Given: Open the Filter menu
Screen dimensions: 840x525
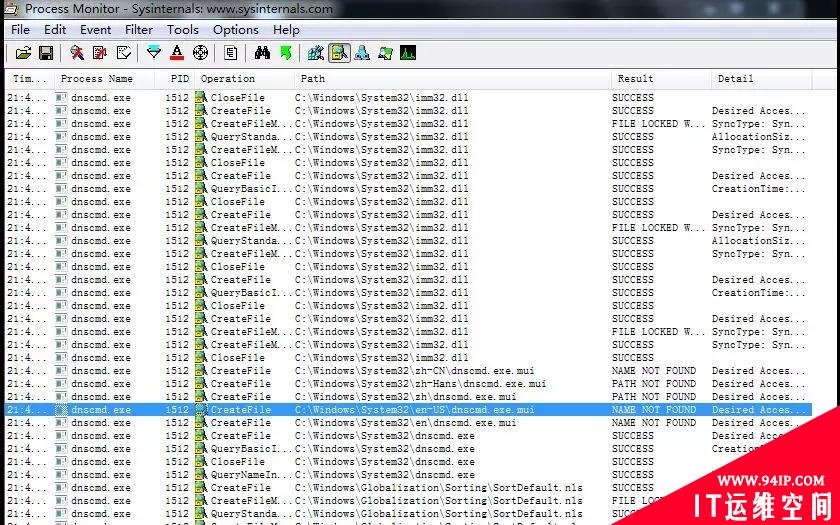Looking at the screenshot, I should 139,30.
